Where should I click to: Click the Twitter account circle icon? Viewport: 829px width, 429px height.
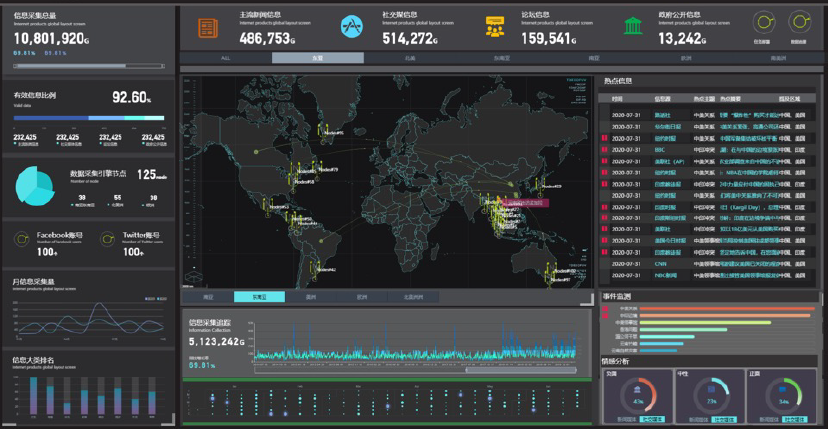point(108,239)
